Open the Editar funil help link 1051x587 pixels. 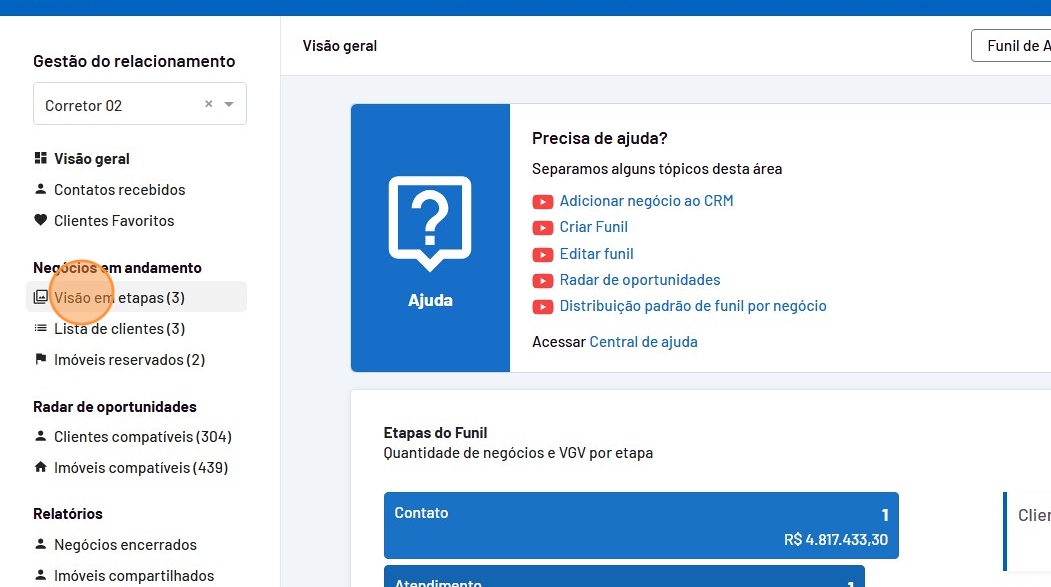[596, 254]
